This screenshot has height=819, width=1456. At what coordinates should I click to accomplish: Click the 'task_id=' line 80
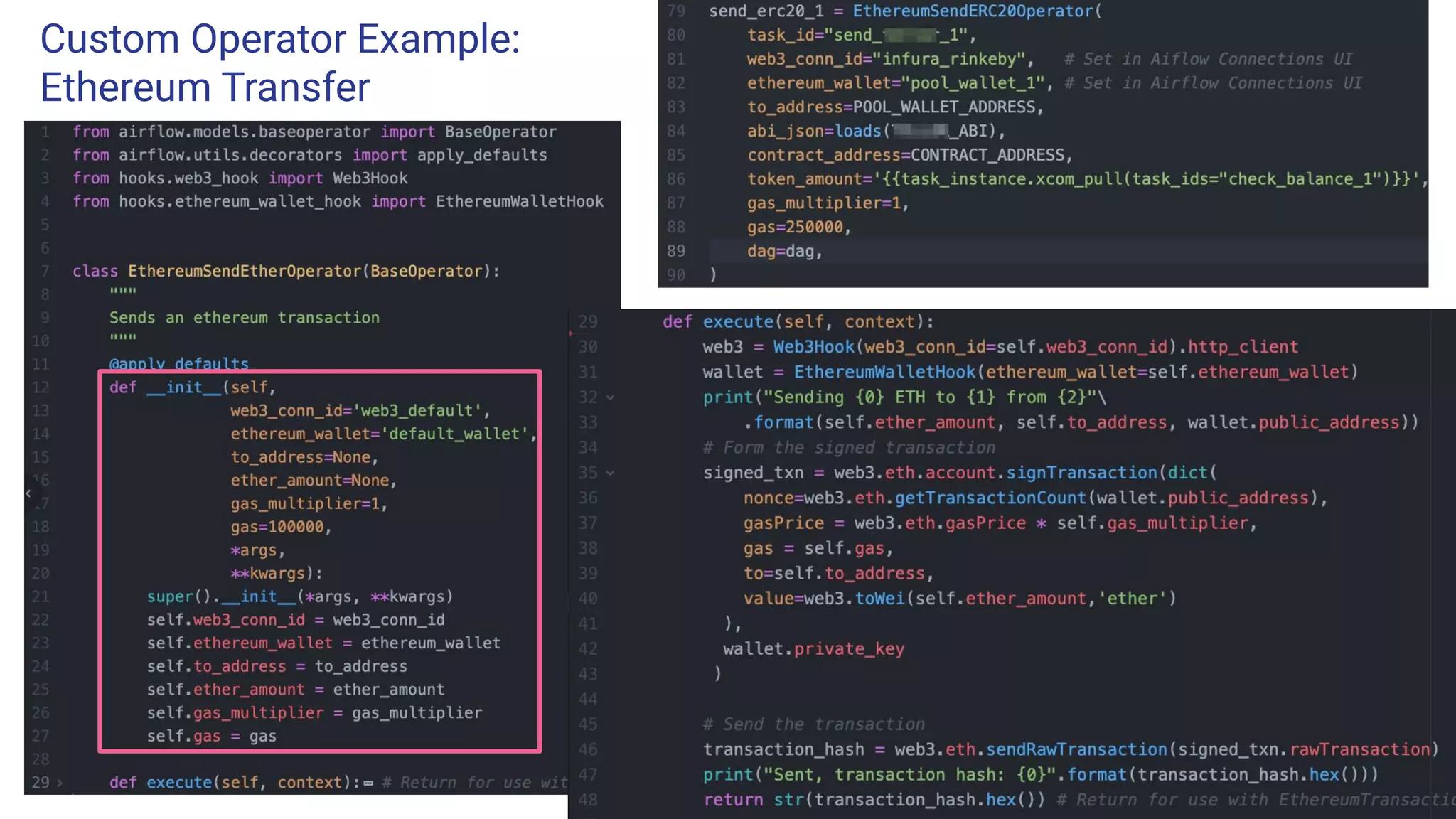(x=862, y=36)
